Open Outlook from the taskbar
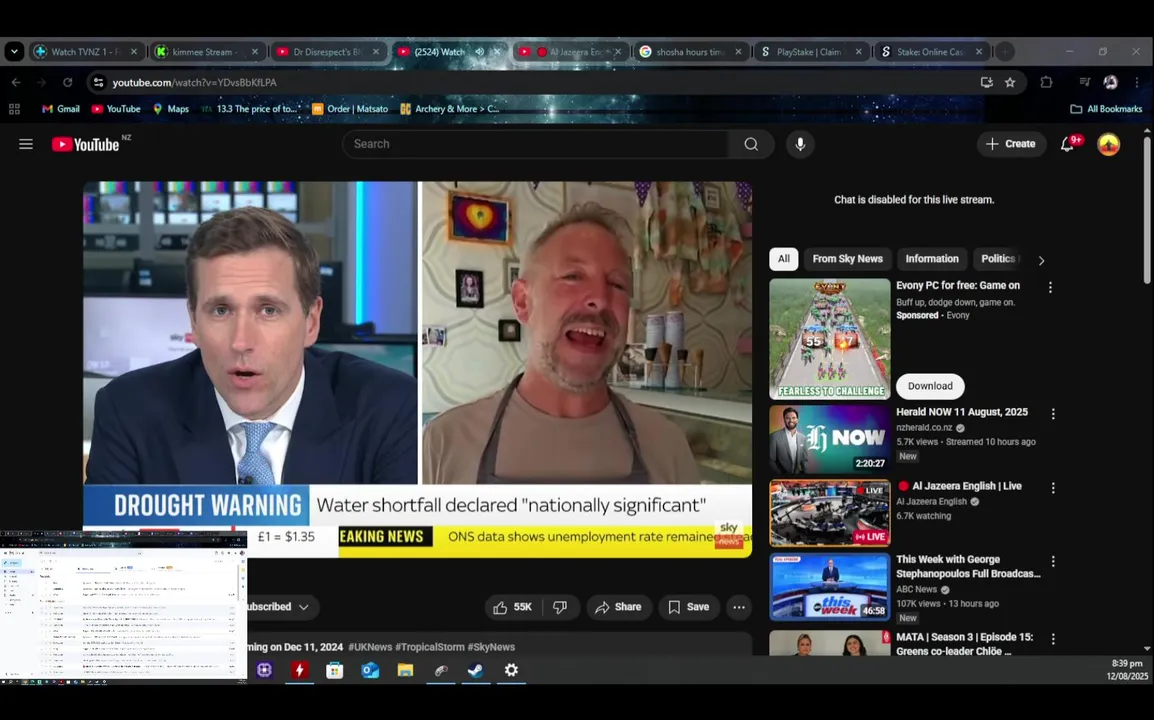Viewport: 1154px width, 720px height. [370, 671]
